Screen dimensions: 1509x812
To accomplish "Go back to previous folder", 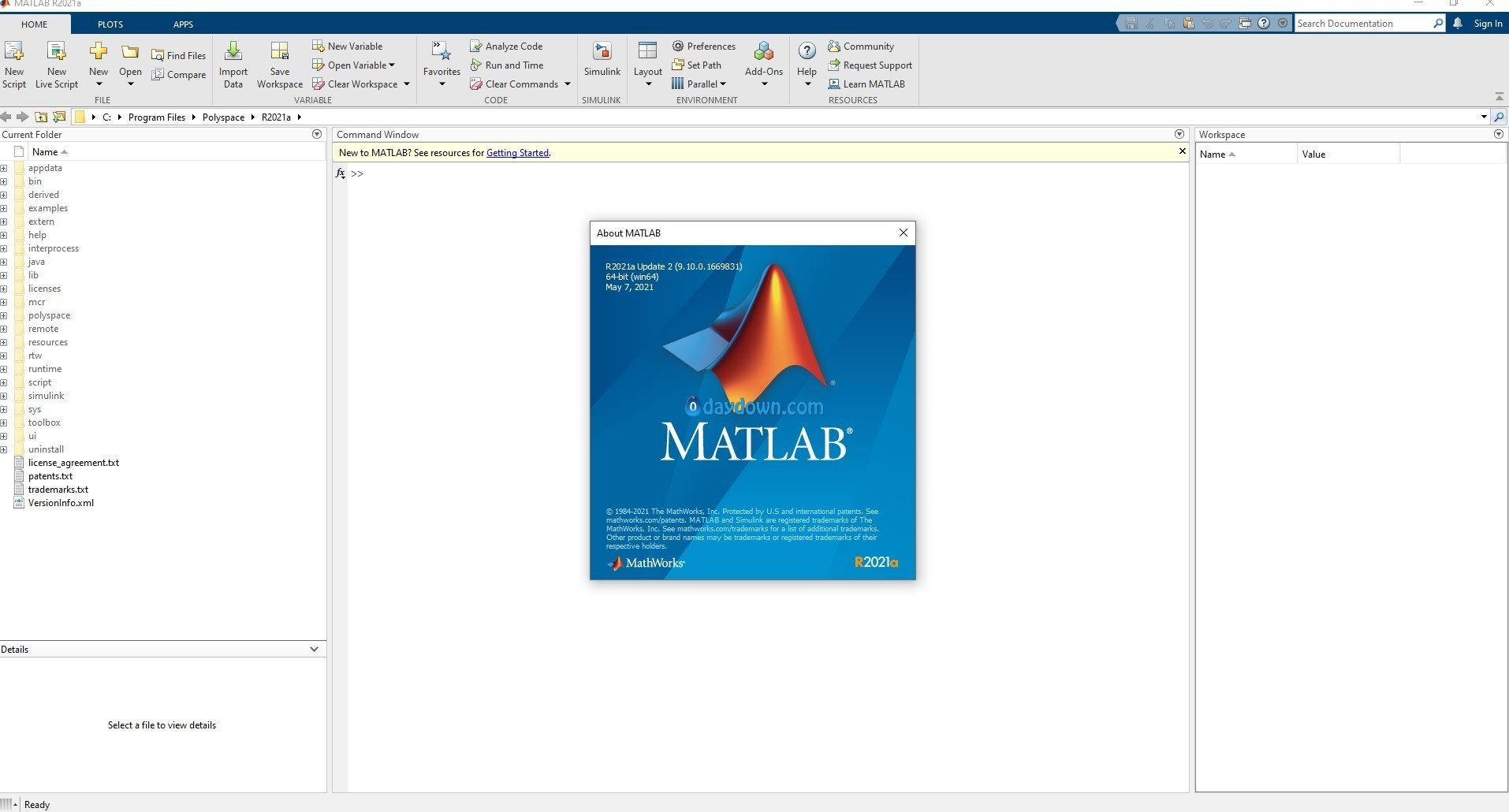I will [6, 117].
